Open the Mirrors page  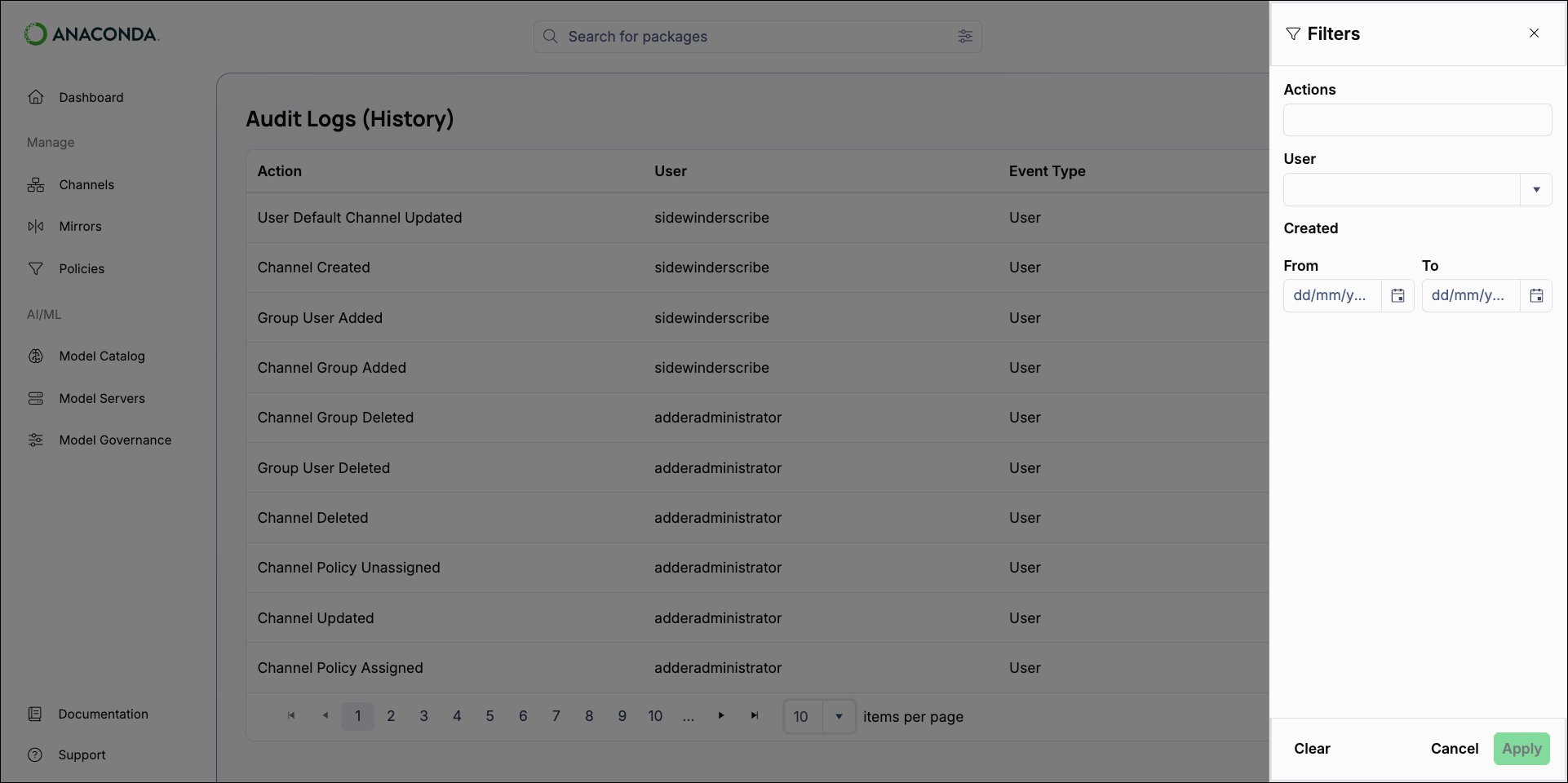coord(79,226)
